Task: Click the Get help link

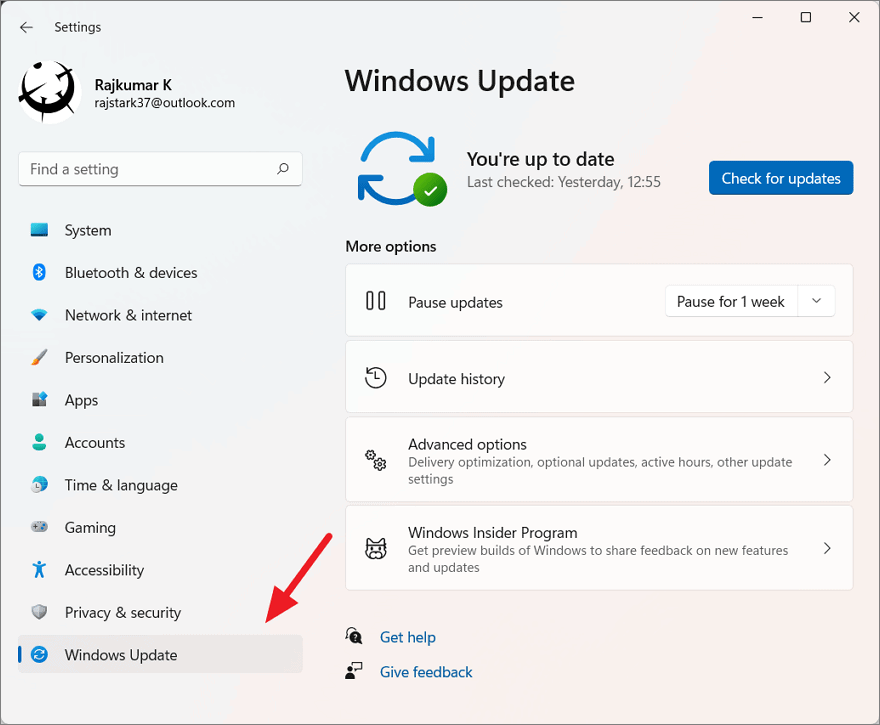Action: [x=407, y=637]
